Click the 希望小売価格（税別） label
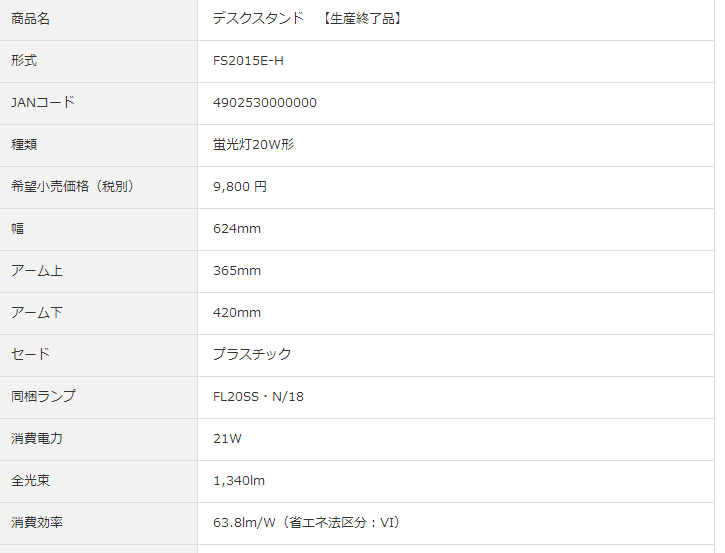725x553 pixels. [72, 187]
